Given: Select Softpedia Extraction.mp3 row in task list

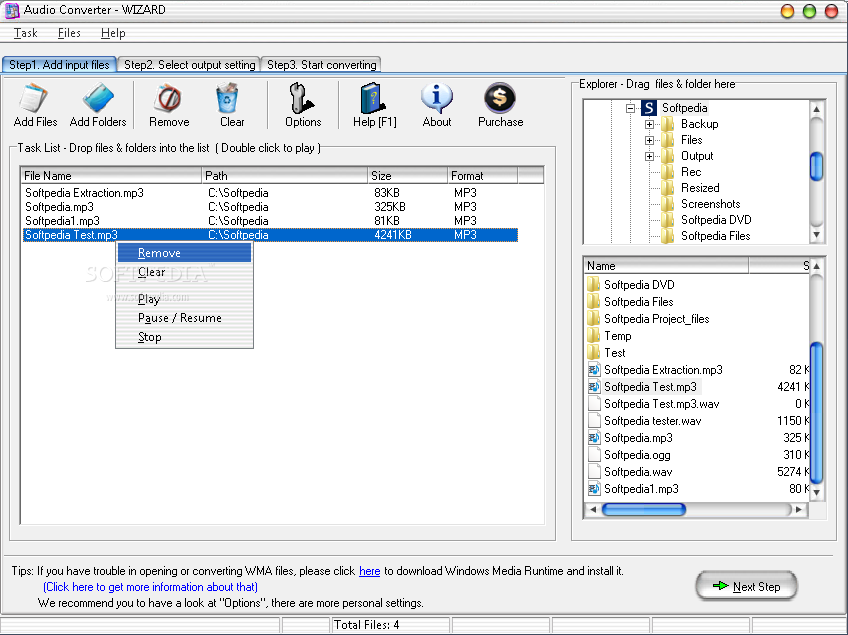Looking at the screenshot, I should [270, 193].
